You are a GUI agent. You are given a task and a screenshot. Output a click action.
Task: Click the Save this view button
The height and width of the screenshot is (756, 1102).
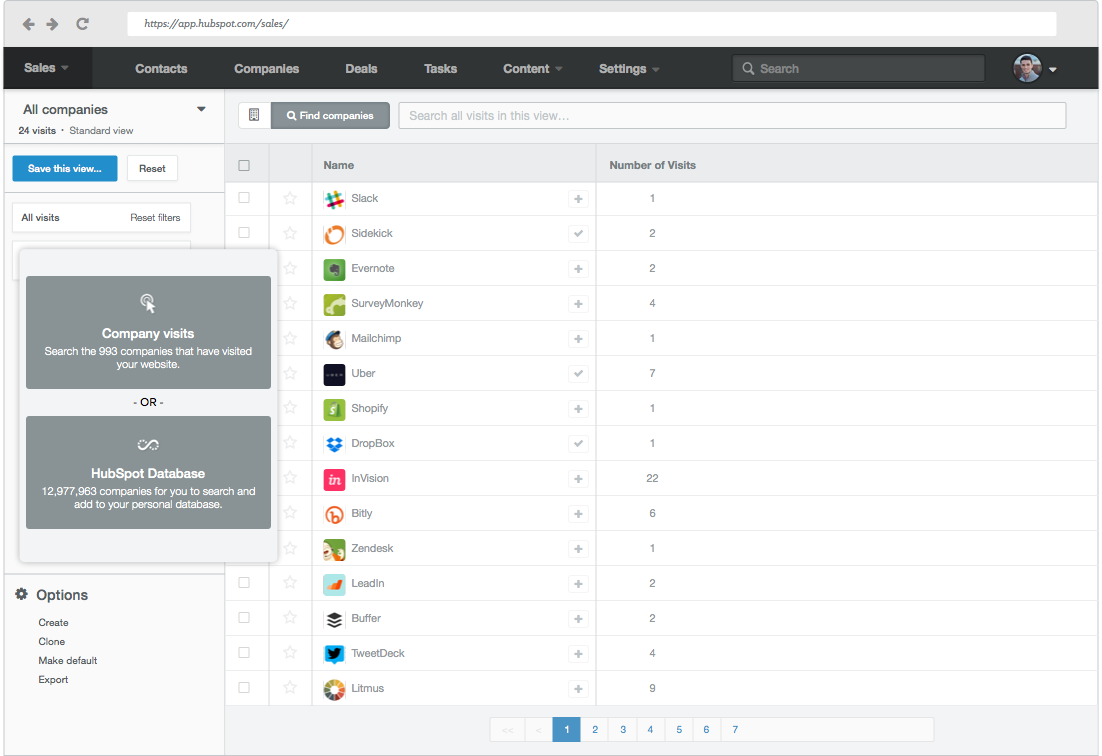click(65, 169)
